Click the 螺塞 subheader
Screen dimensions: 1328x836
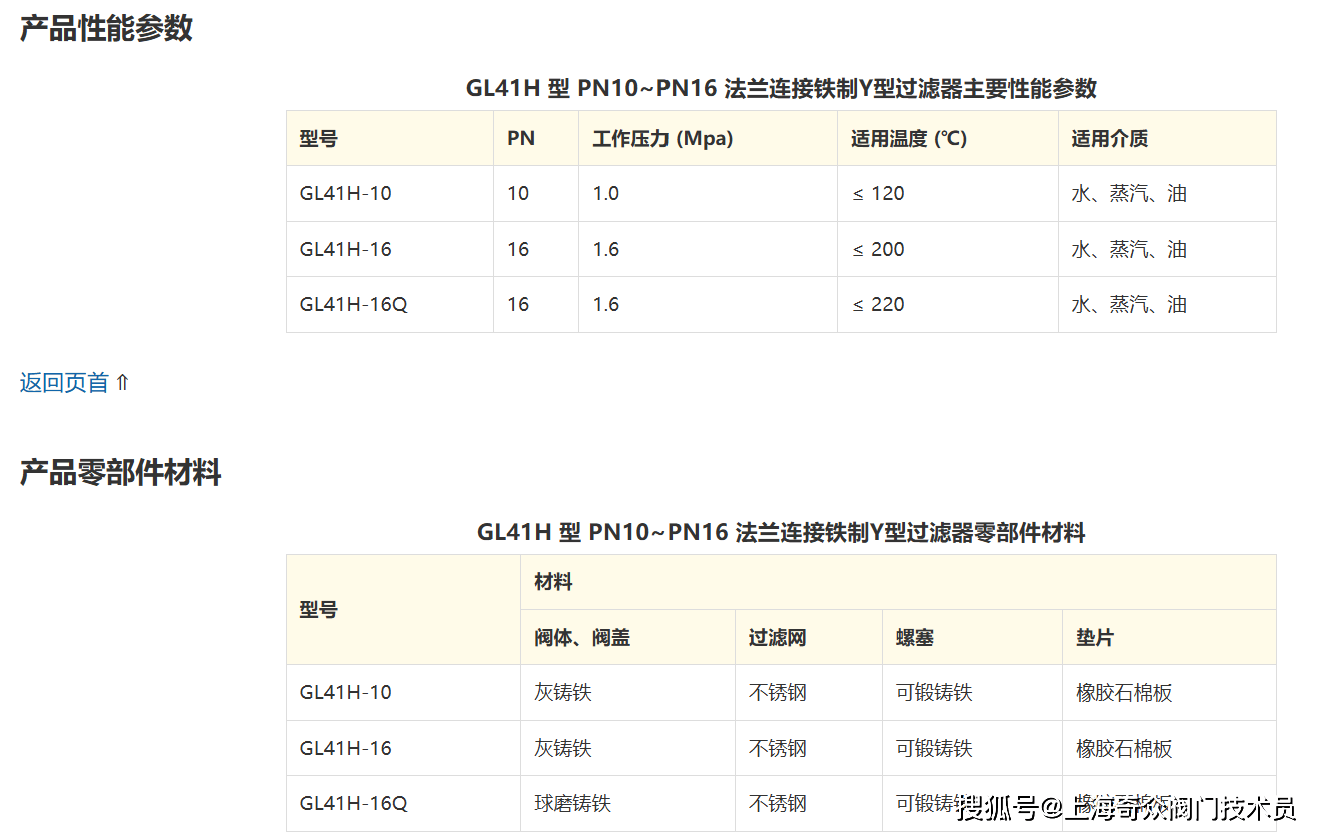pyautogui.click(x=915, y=637)
